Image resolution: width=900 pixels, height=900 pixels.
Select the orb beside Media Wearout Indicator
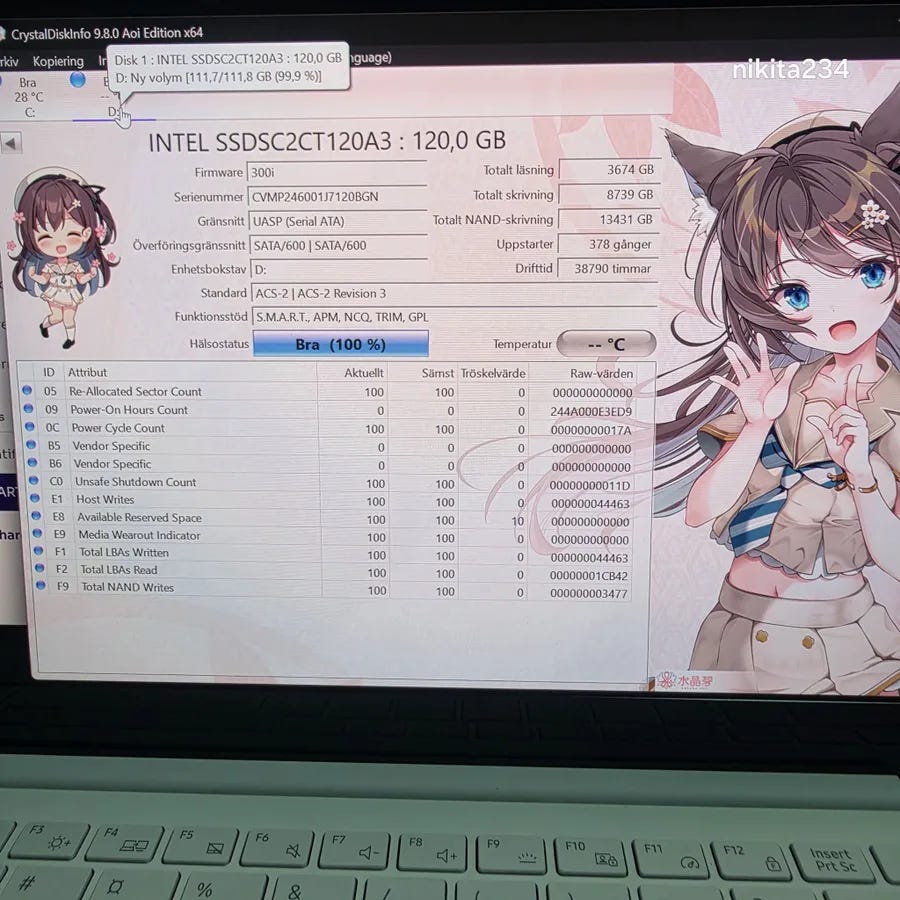[38, 533]
